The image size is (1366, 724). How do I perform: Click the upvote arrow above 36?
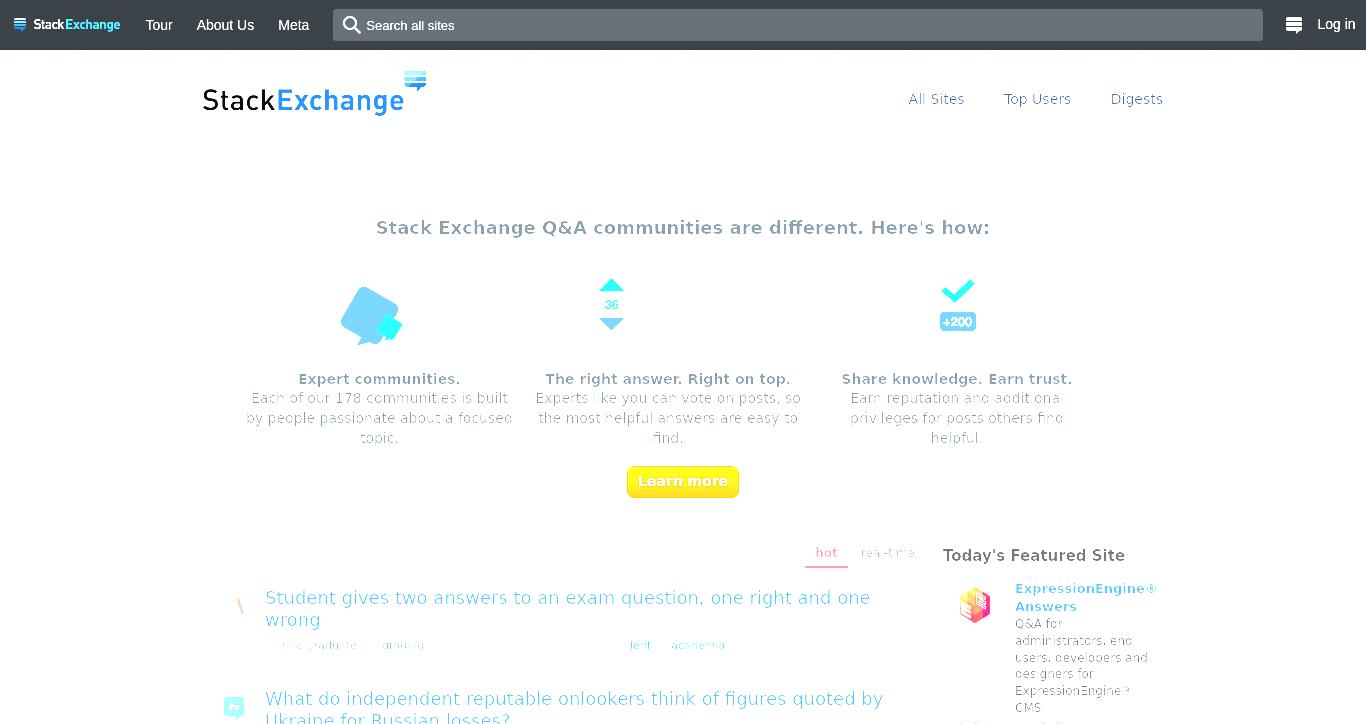point(611,285)
